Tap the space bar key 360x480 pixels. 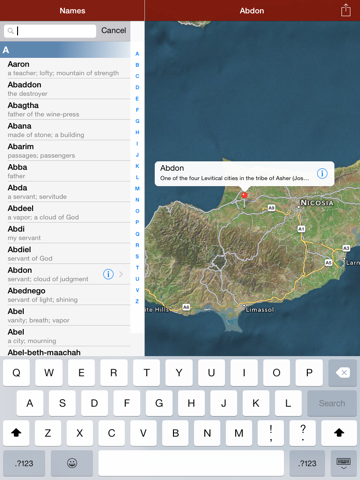click(191, 463)
